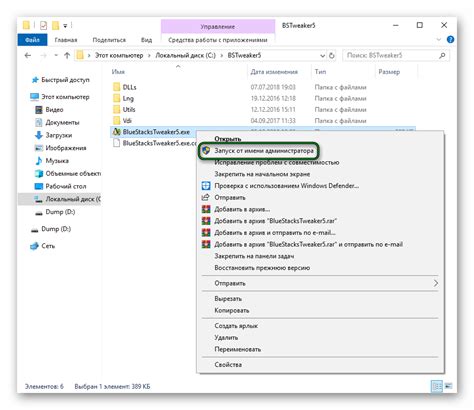The image size is (474, 410).
Task: Select the Vdi folder
Action: (127, 121)
